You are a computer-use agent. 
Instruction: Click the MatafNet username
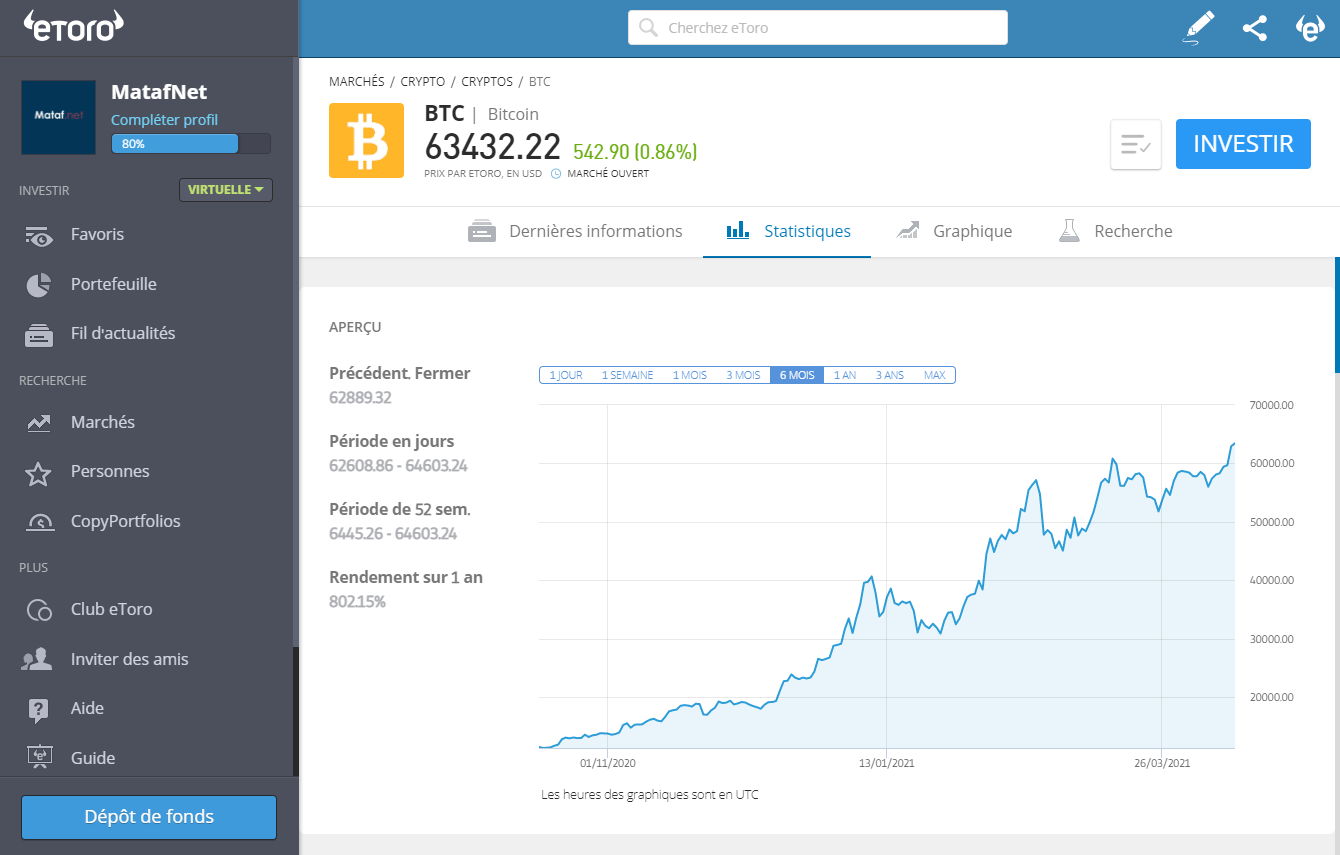pyautogui.click(x=160, y=92)
